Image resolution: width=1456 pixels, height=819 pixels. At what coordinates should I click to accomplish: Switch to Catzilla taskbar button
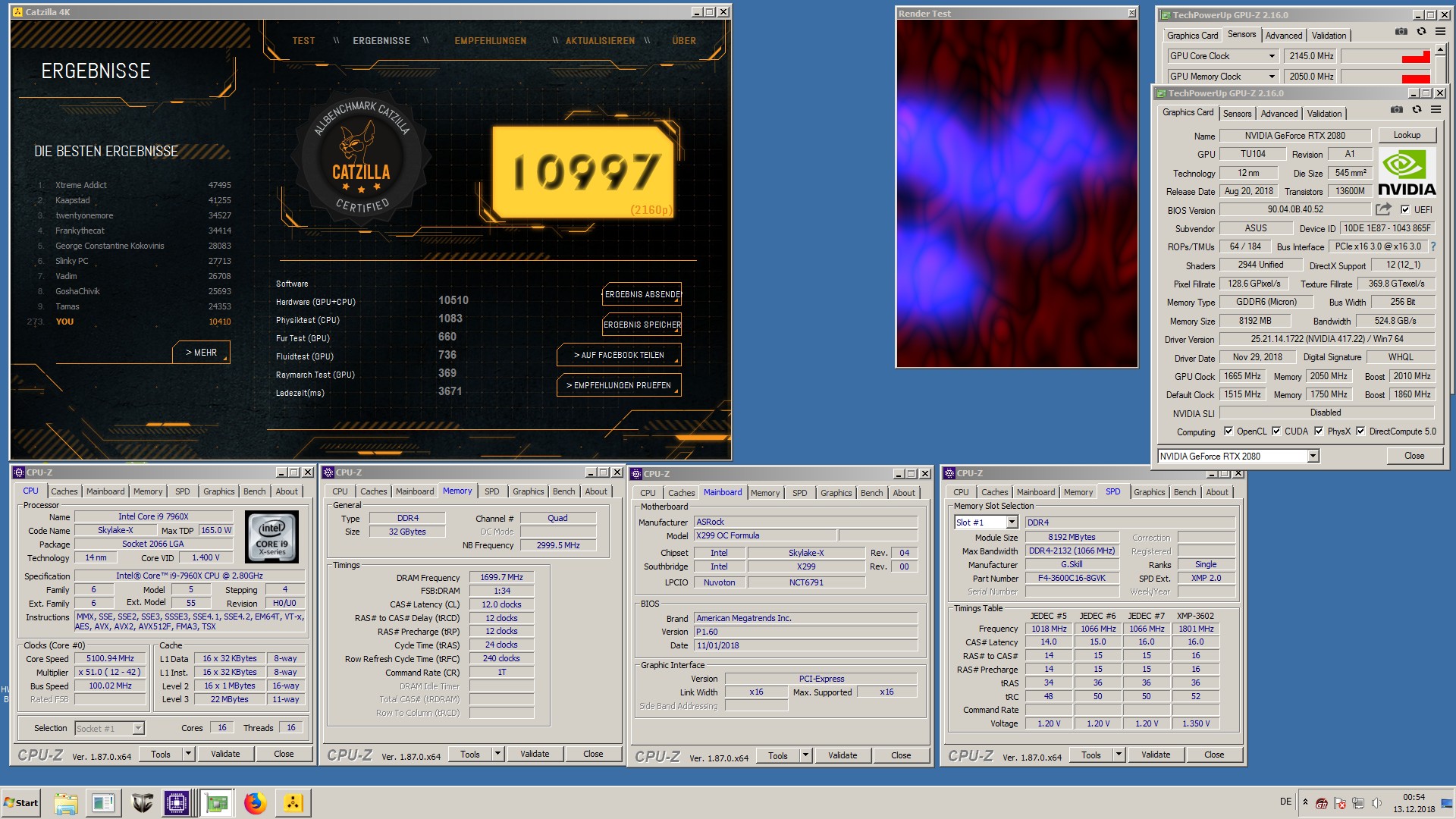[293, 803]
